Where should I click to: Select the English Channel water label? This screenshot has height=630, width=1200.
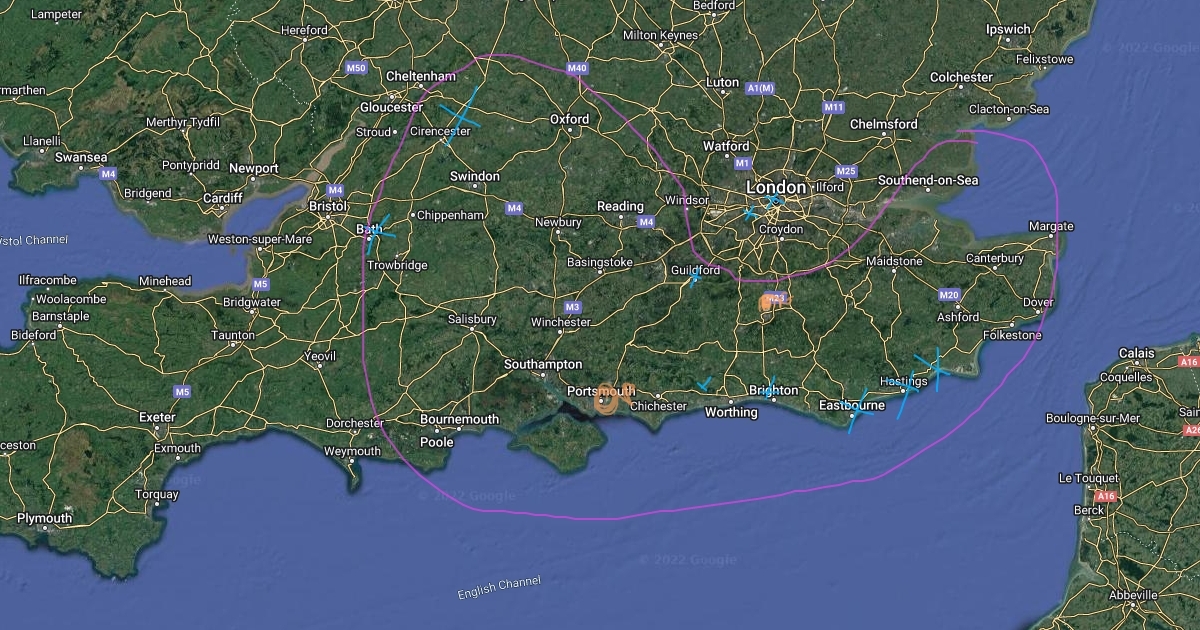(499, 588)
